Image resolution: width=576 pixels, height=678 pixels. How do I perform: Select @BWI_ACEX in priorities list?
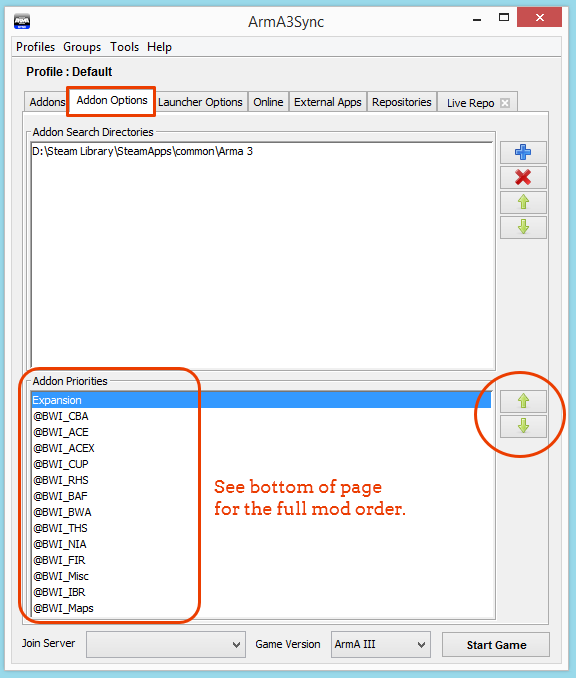[x=261, y=448]
